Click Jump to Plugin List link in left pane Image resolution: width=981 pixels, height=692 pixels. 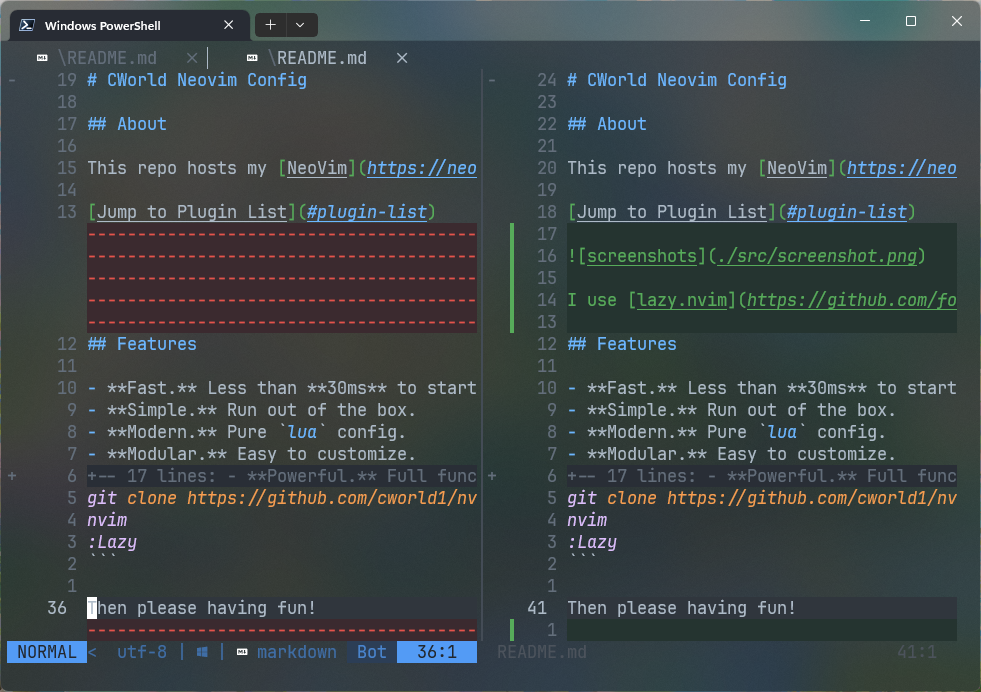[x=191, y=212]
